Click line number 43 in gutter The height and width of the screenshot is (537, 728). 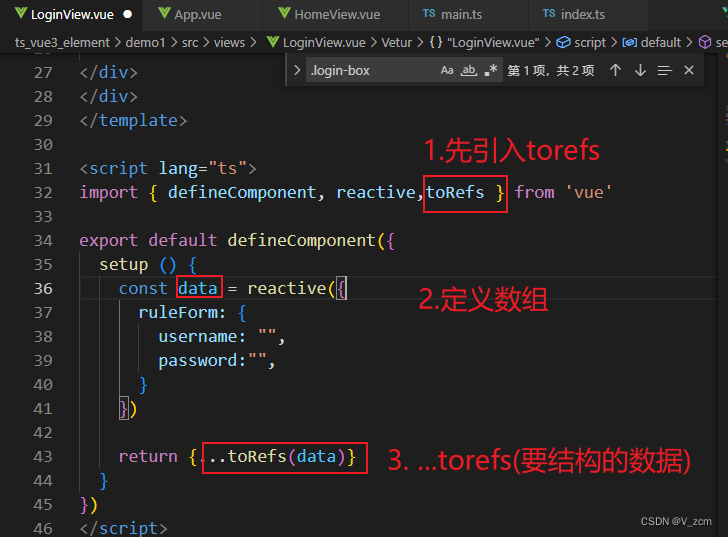coord(43,457)
